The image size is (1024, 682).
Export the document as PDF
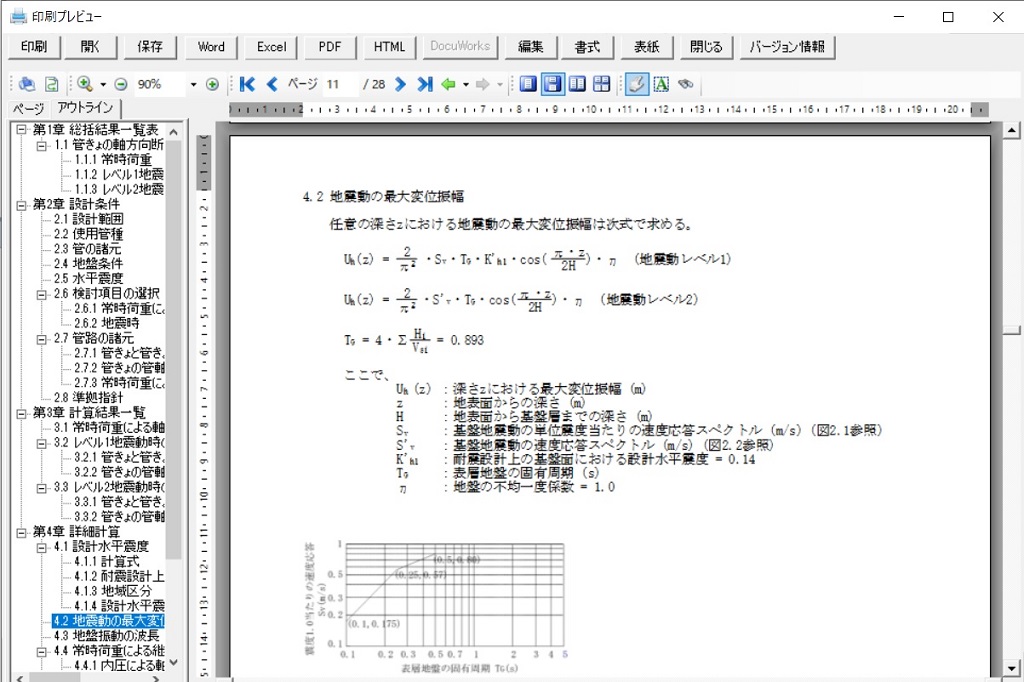(330, 47)
